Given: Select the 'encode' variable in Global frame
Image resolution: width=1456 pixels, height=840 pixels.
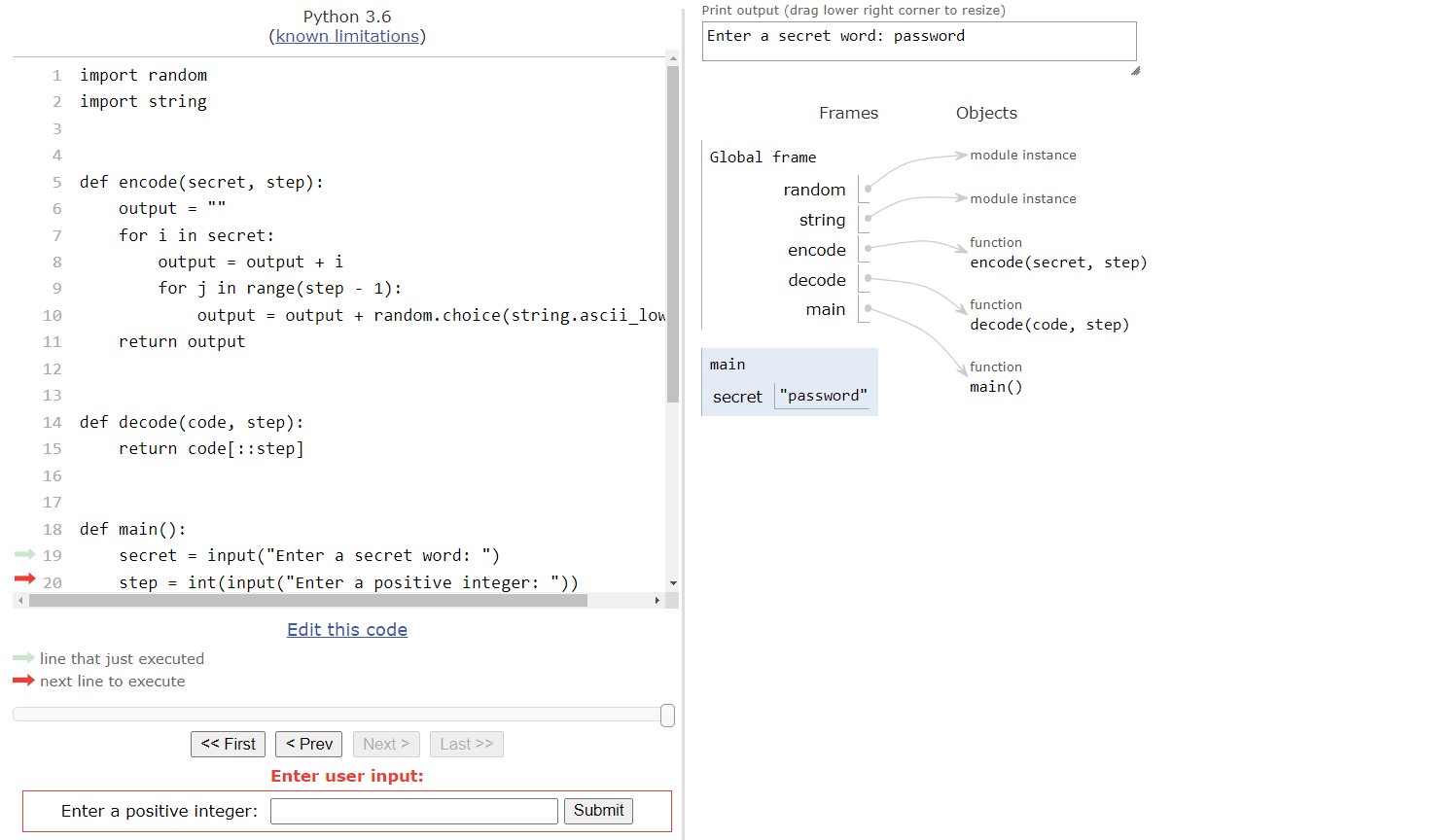Looking at the screenshot, I should (x=816, y=250).
